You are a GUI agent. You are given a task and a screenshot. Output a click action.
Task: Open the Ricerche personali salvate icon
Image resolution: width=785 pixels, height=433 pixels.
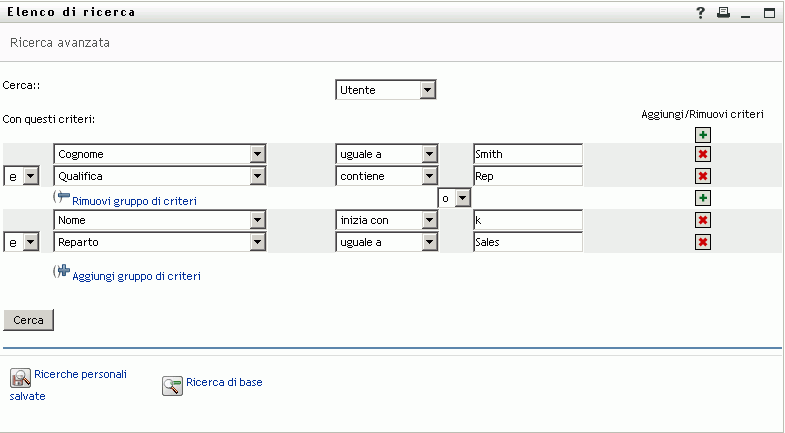20,378
